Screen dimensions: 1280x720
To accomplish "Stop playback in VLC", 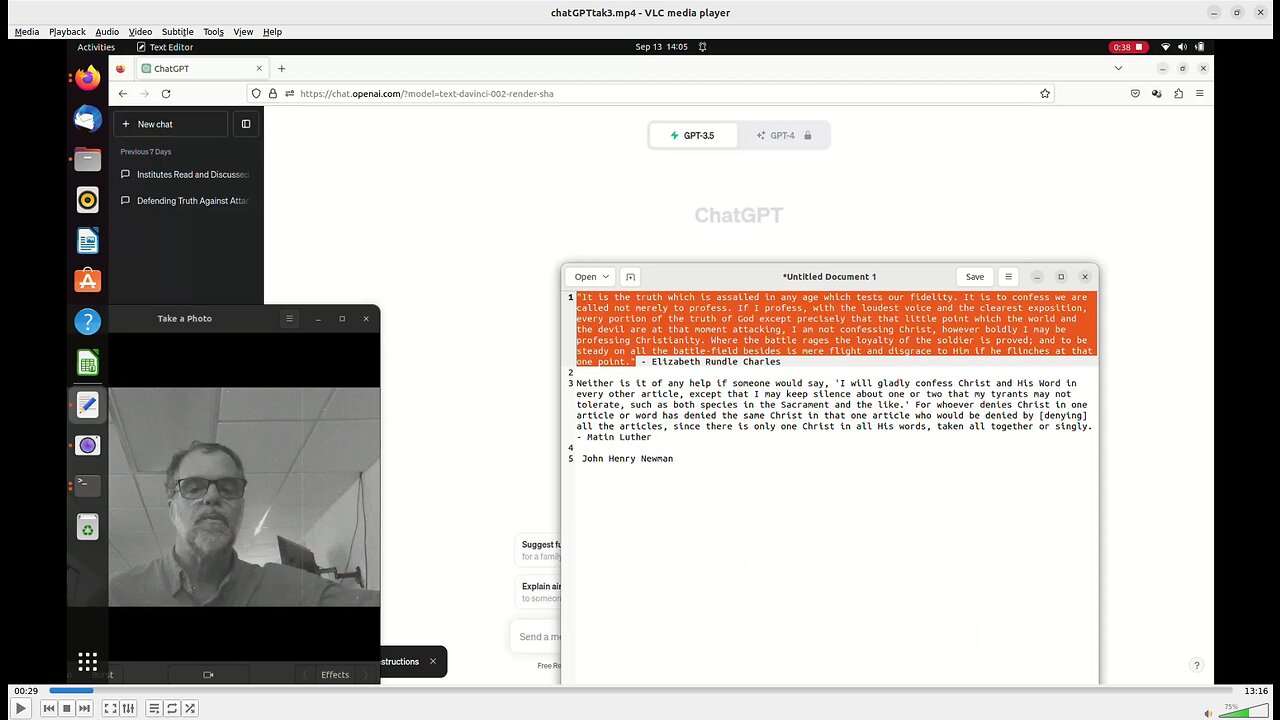I will pos(67,708).
